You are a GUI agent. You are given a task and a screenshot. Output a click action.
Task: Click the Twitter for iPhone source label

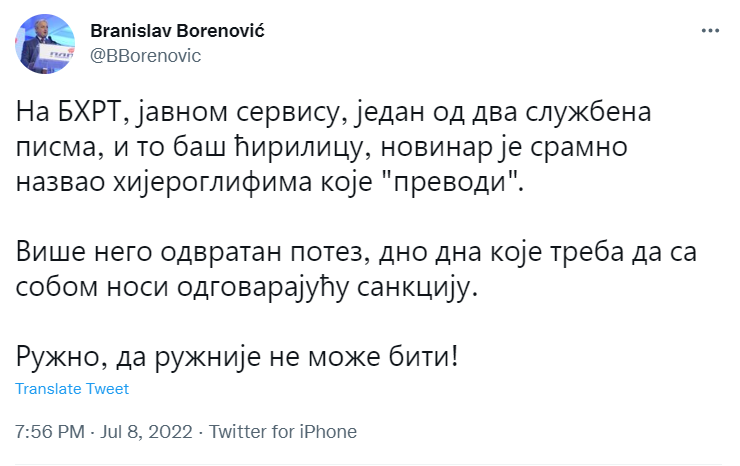click(x=283, y=432)
